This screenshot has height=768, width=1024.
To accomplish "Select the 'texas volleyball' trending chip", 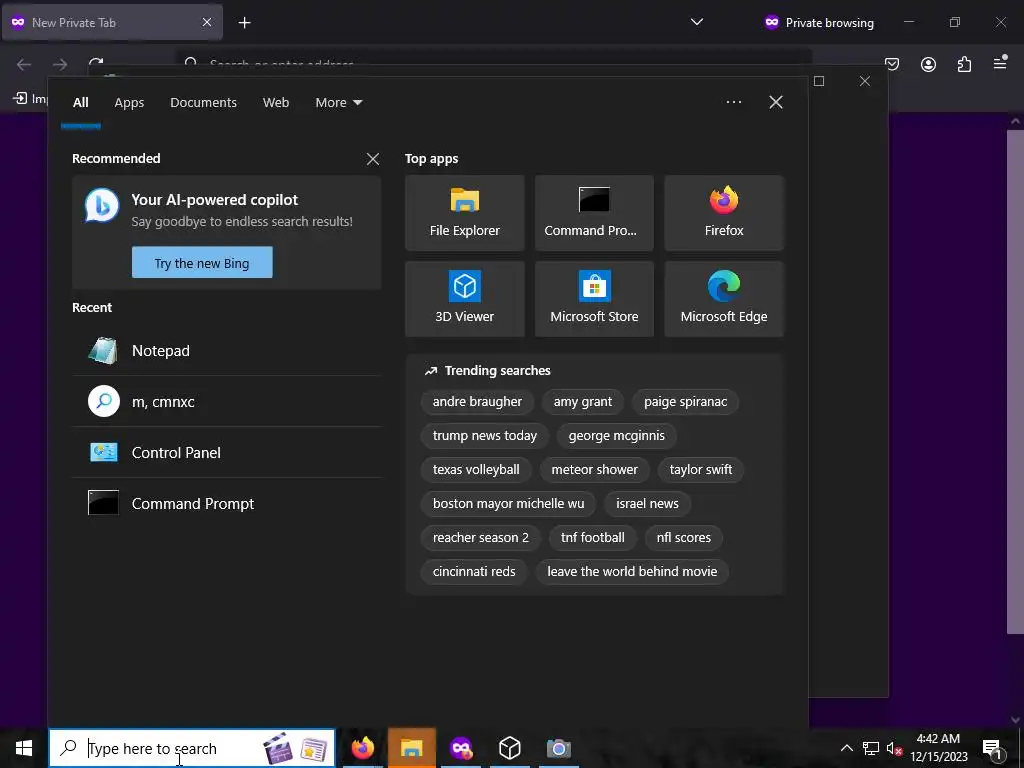I will [x=476, y=470].
